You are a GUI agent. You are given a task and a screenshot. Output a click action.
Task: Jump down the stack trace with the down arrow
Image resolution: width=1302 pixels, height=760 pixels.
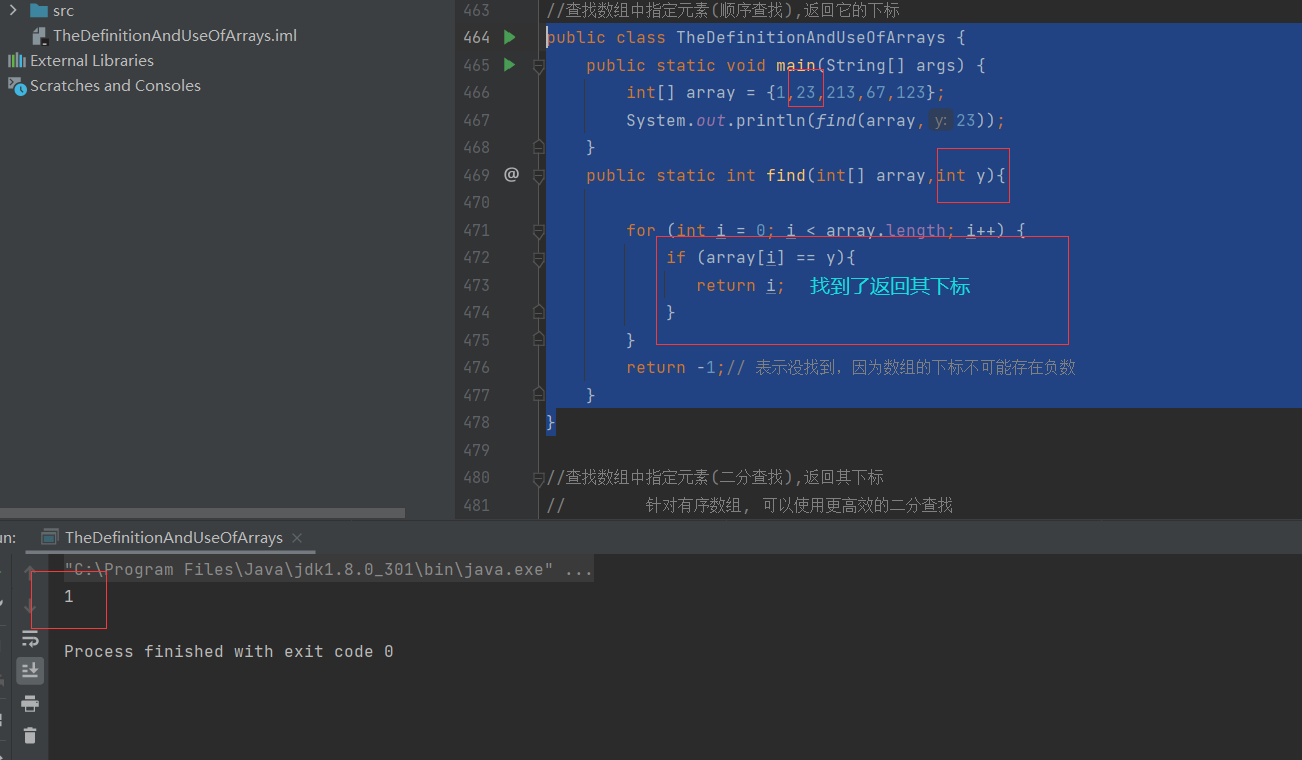(30, 604)
